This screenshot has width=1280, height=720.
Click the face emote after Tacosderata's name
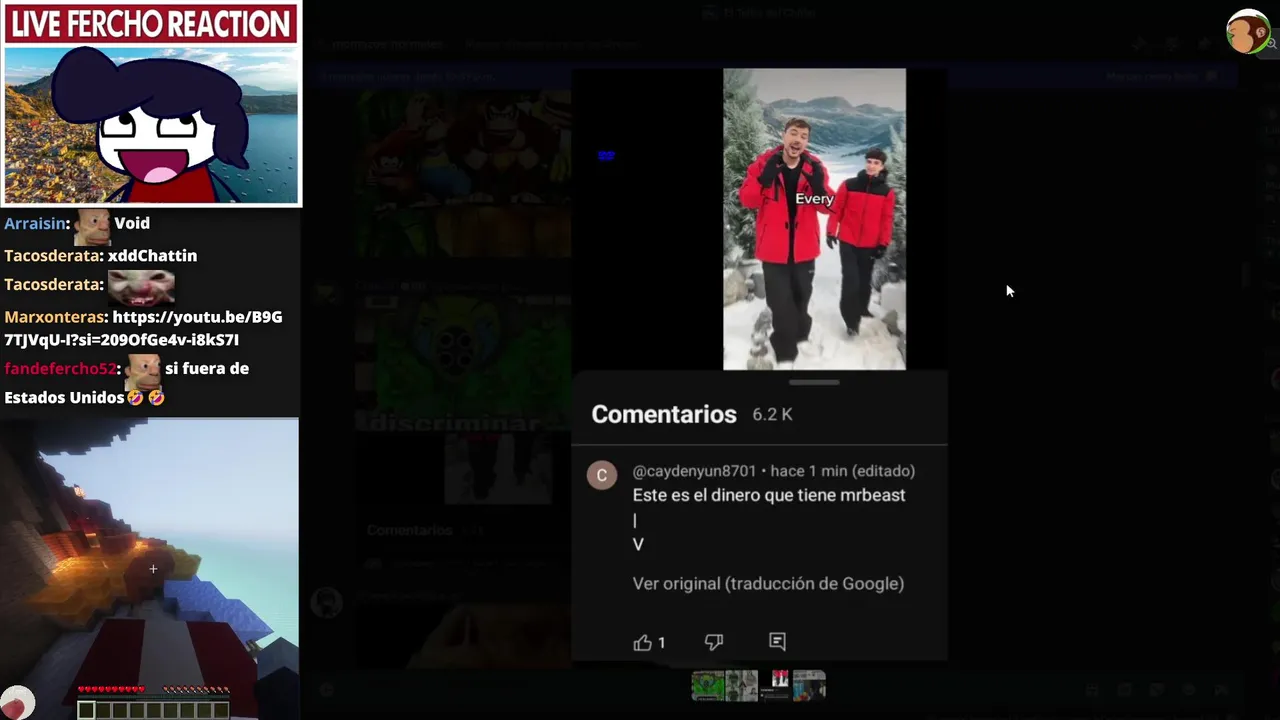141,287
